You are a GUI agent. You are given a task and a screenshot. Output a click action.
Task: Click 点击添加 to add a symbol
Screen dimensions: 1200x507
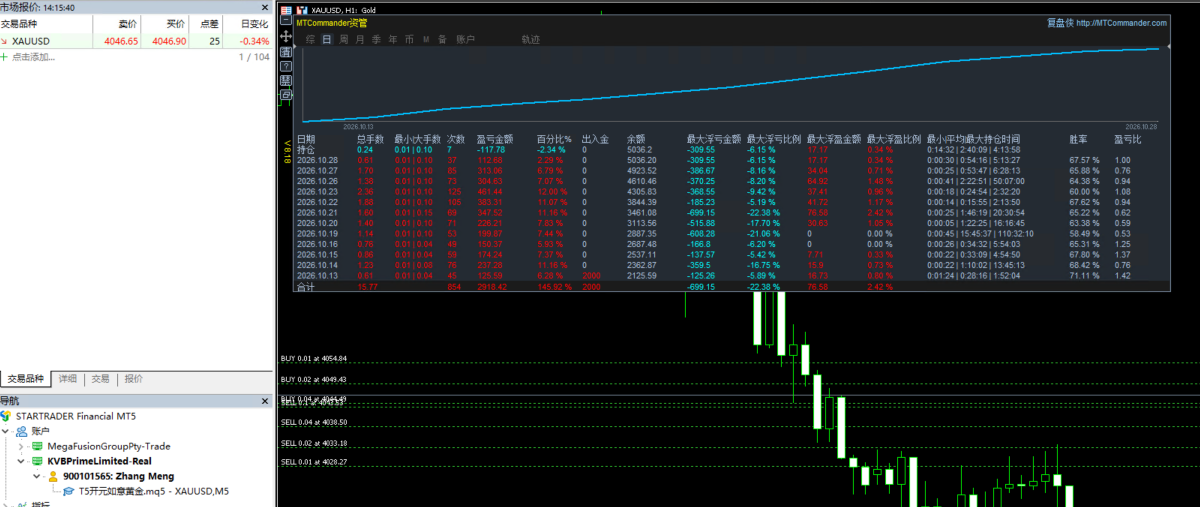(33, 57)
